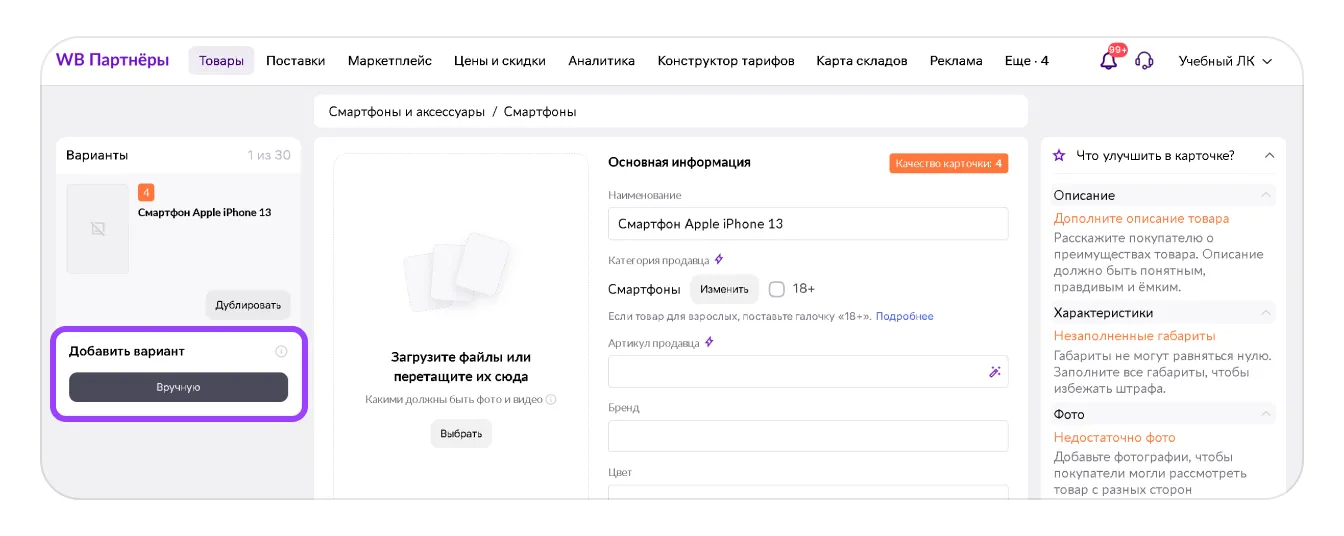Open the notifications bell with 99+ badge
This screenshot has height=536, width=1344.
[x=1108, y=60]
